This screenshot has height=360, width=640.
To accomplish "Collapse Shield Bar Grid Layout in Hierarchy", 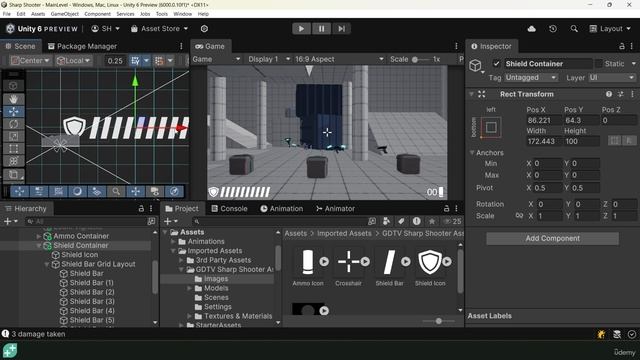I will [47, 264].
